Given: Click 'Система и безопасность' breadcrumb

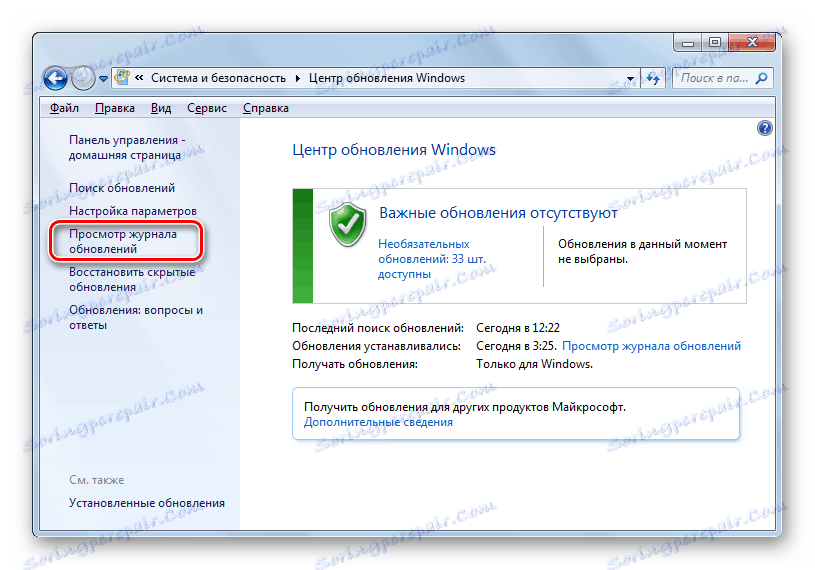Looking at the screenshot, I should (218, 78).
